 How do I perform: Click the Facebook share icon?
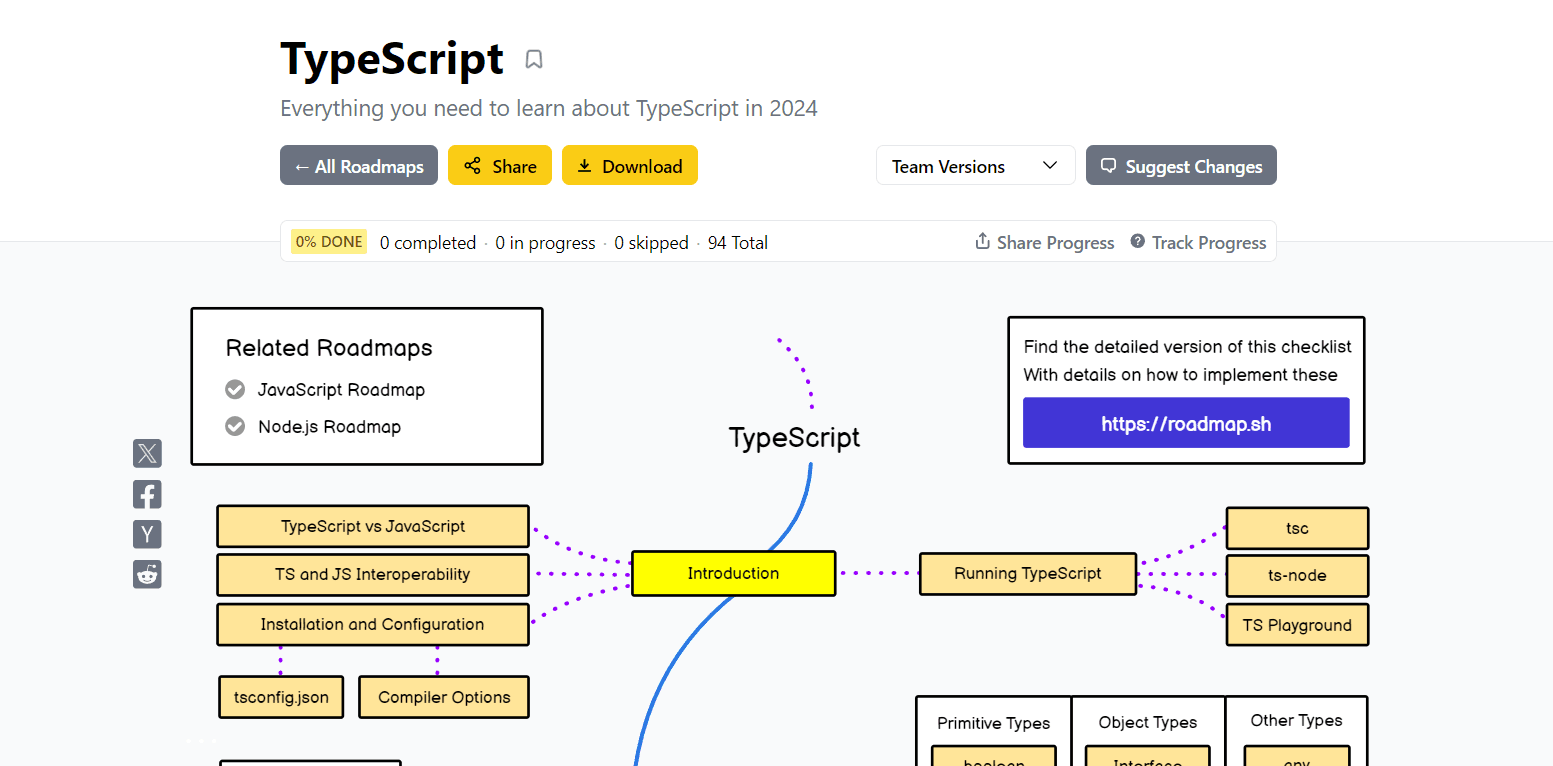click(147, 494)
